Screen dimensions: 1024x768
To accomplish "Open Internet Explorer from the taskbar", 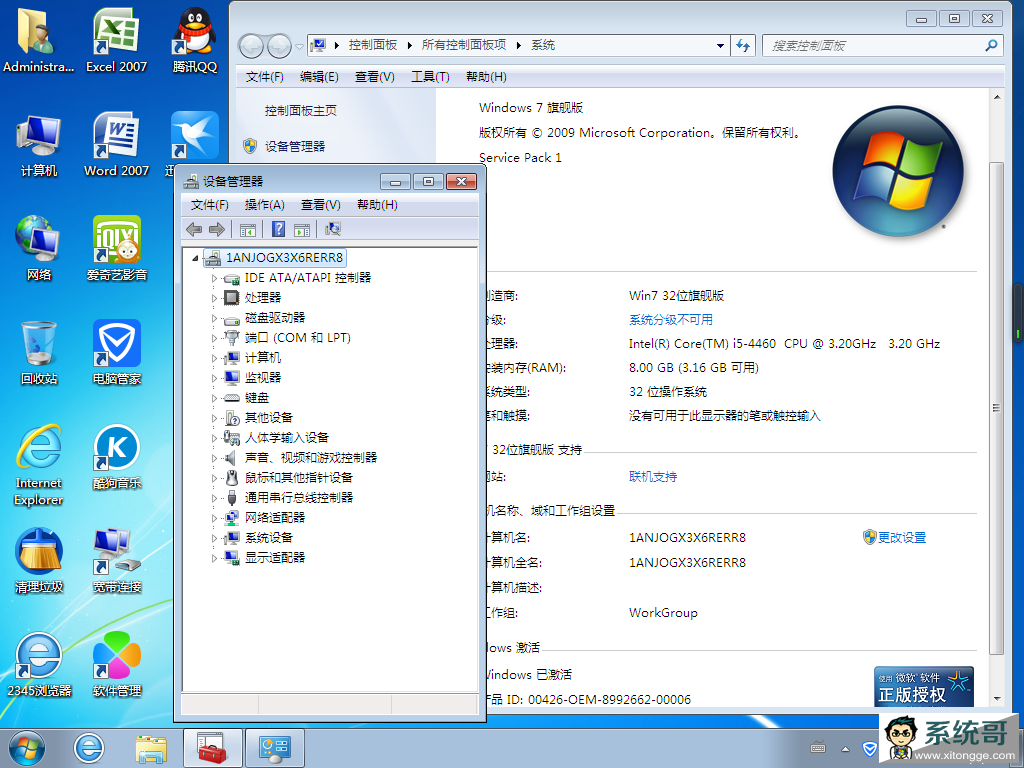I will click(x=88, y=748).
